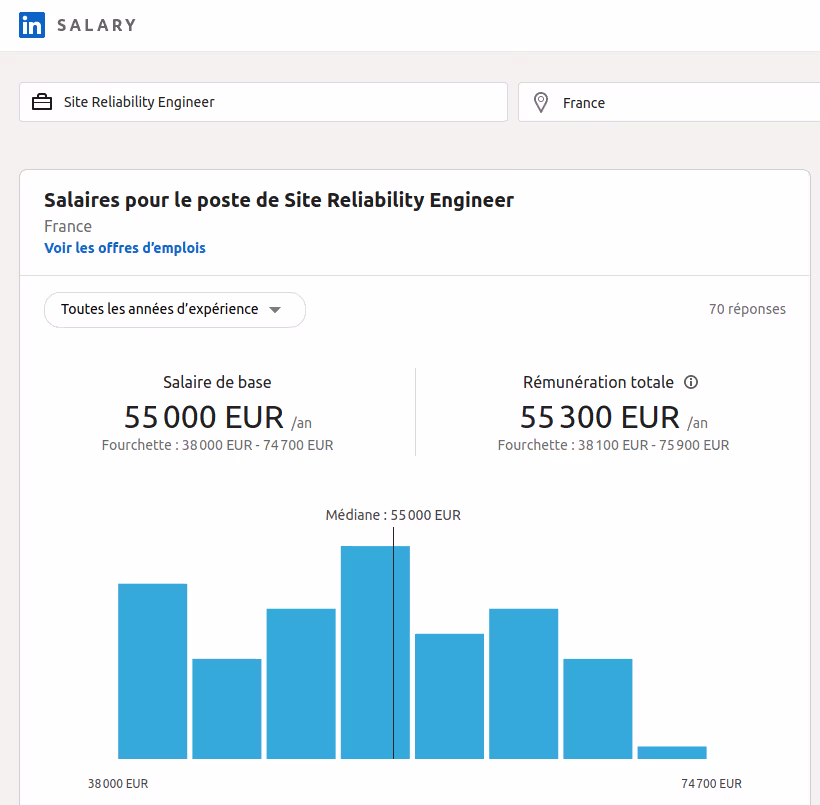The width and height of the screenshot is (820, 805).
Task: Click the Médiane : 55 000 EUR label
Action: pos(393,515)
